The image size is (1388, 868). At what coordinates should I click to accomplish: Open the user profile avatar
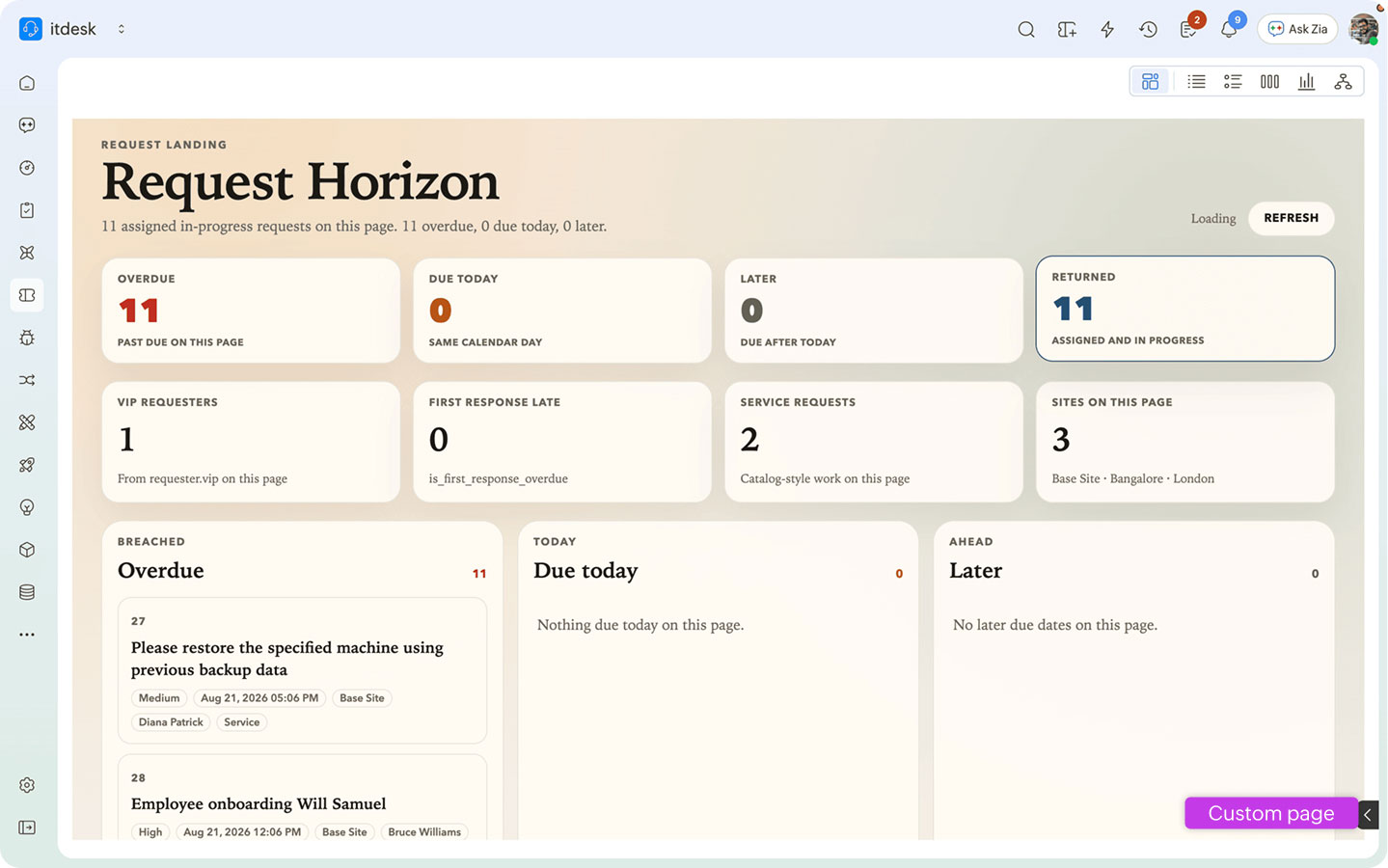coord(1363,29)
